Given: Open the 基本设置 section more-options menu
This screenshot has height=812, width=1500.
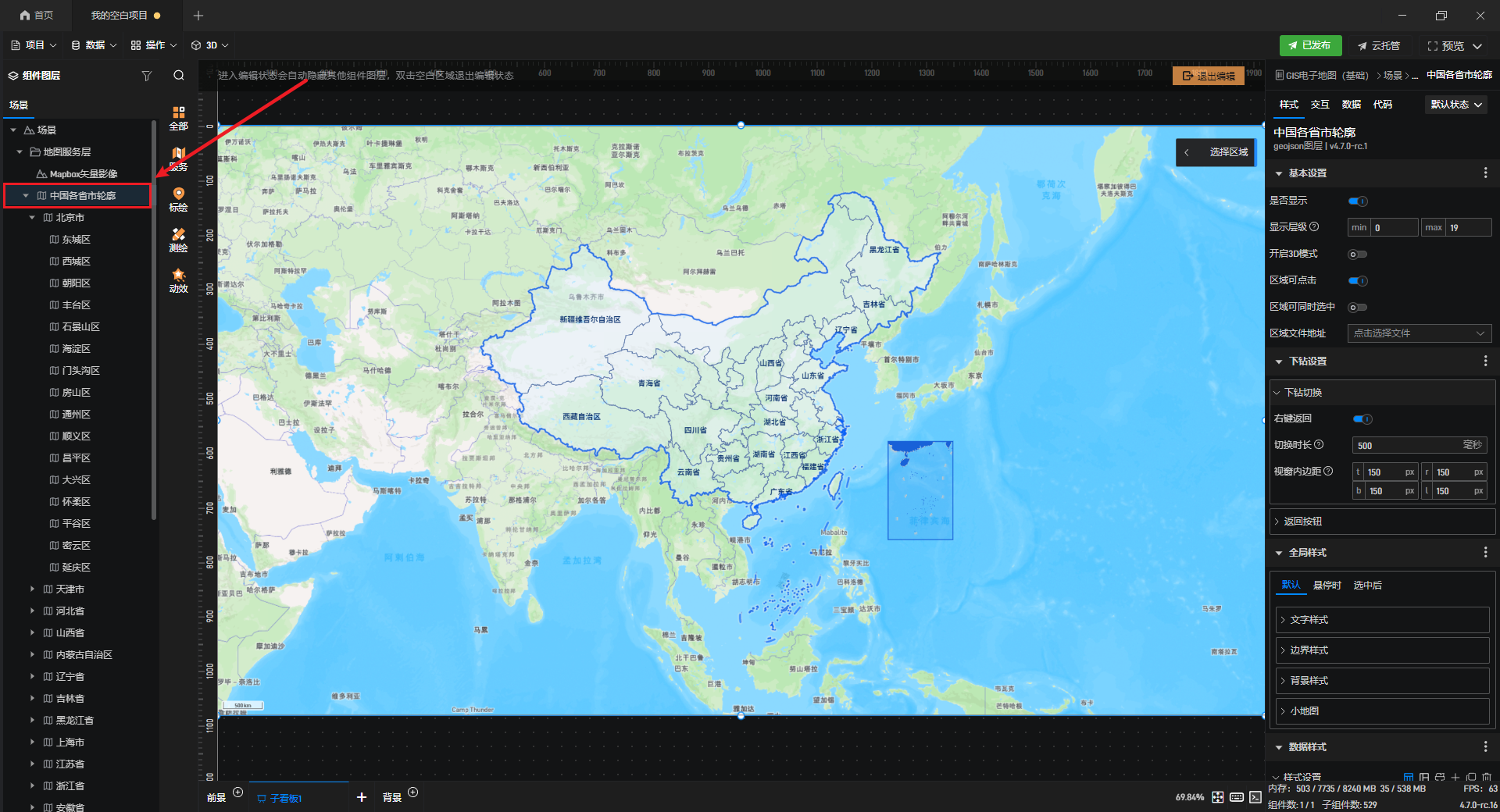Looking at the screenshot, I should [1485, 173].
